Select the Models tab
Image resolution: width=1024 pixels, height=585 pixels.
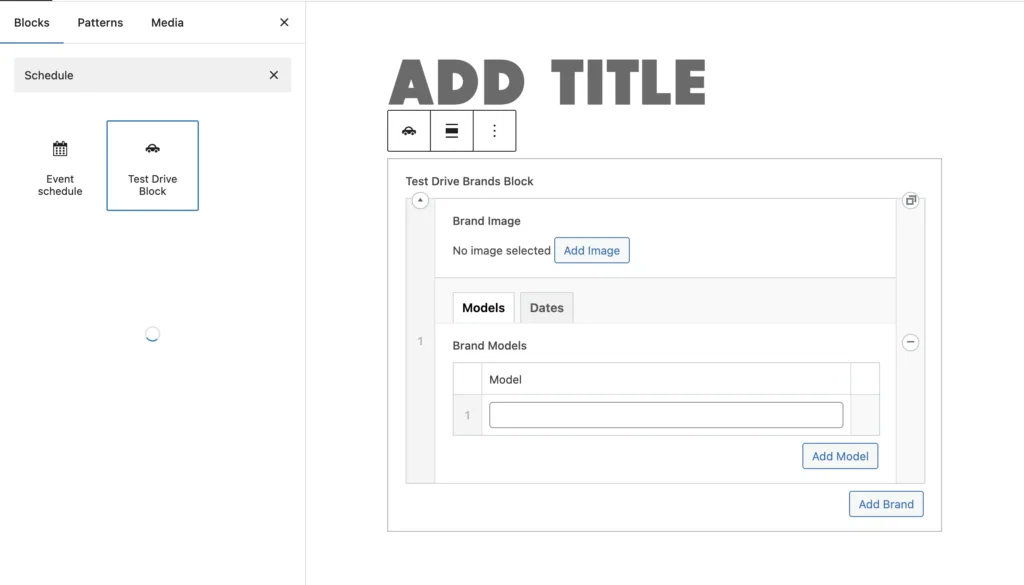point(483,308)
